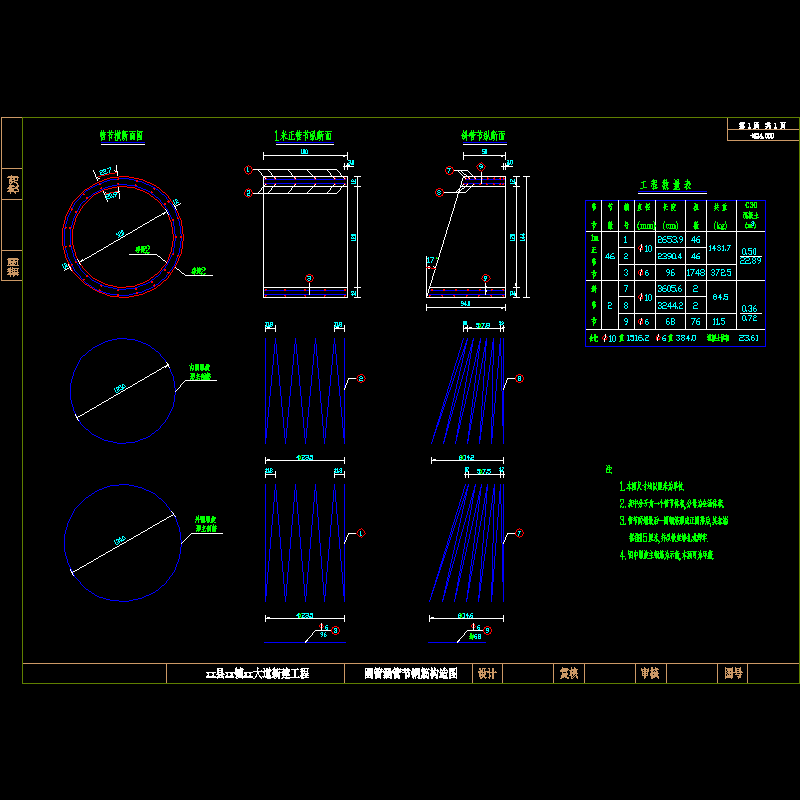Viewport: 800px width, 800px height.
Task: Select the 1米正管节纵断面 title
Action: coord(304,136)
